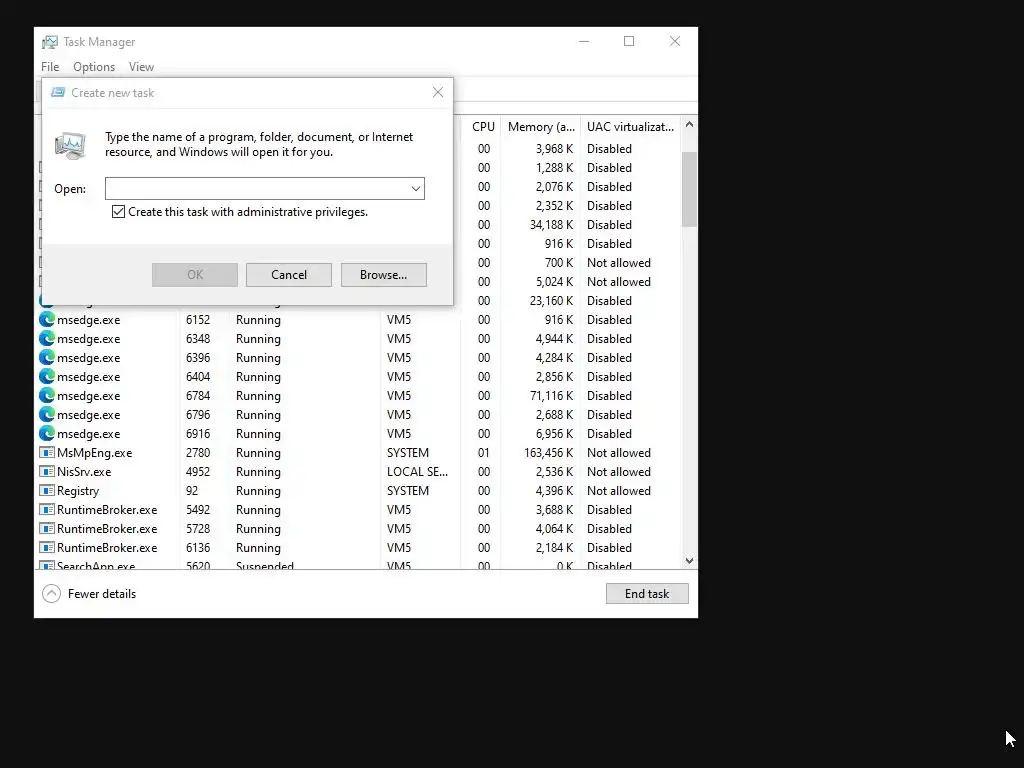This screenshot has height=768, width=1024.
Task: Click the icon of RuntimeBroker.exe PID 6136
Action: [46, 547]
